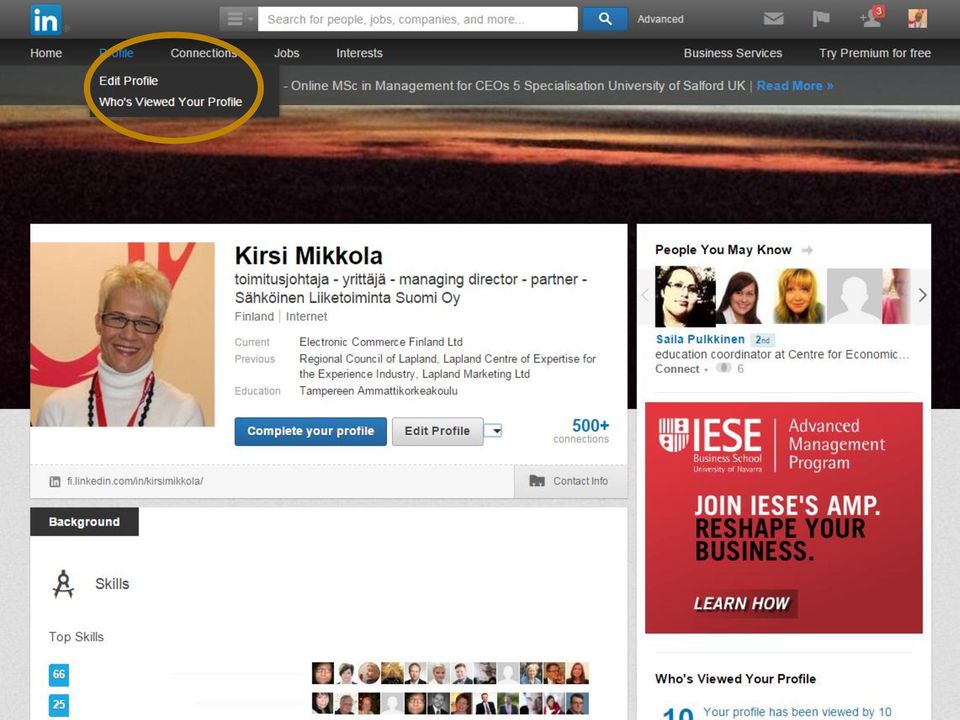Viewport: 960px width, 720px height.
Task: Click the 66 endorsements badge
Action: click(x=59, y=674)
